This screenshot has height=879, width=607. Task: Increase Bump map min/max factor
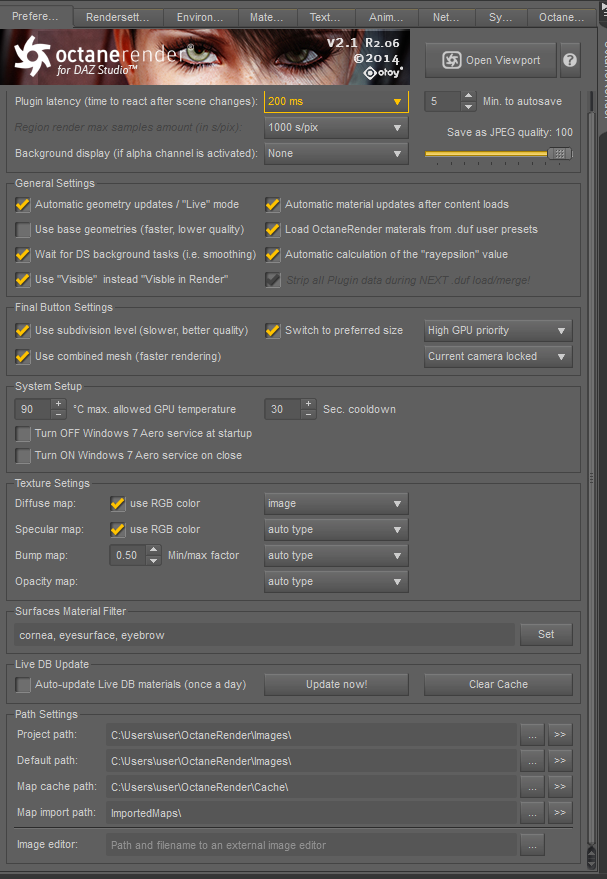[153, 550]
